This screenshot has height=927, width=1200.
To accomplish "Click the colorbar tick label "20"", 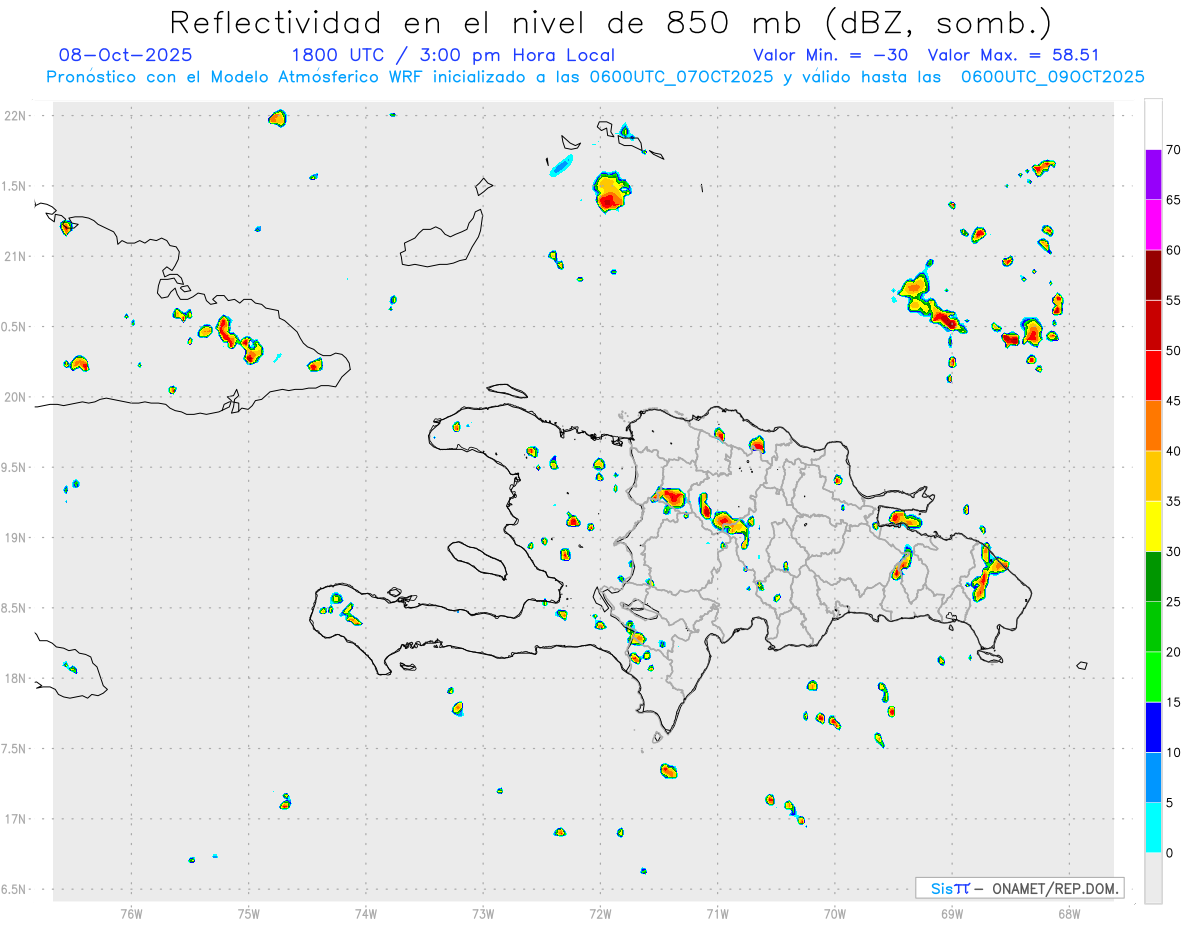I will tap(1174, 652).
